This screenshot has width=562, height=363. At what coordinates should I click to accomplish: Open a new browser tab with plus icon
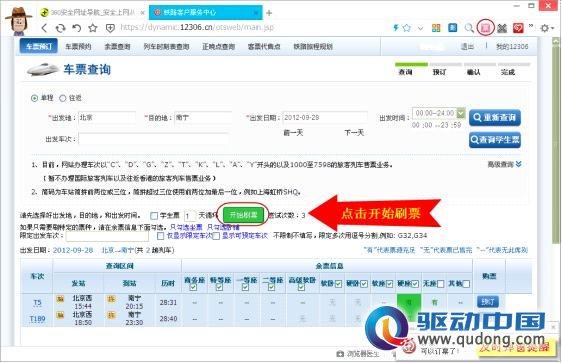[269, 13]
